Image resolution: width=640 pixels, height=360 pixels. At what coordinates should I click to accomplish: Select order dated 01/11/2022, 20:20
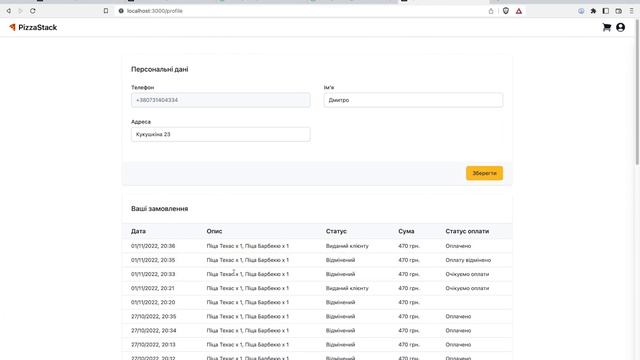(317, 302)
